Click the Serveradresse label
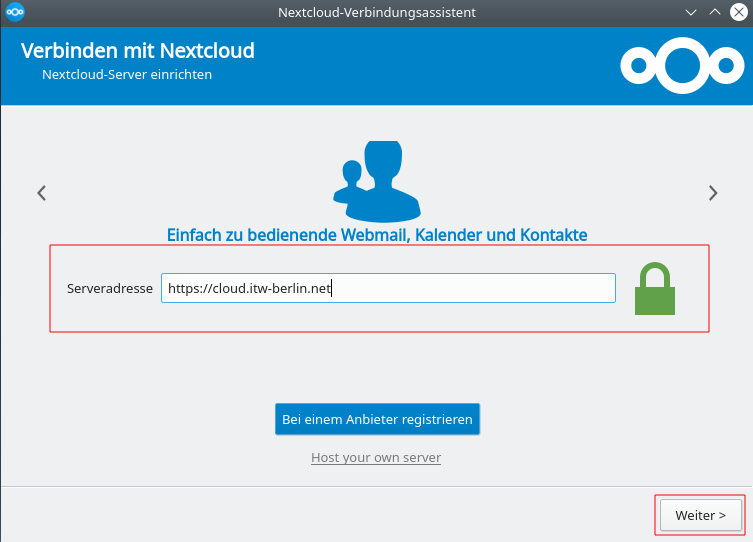This screenshot has width=753, height=542. (109, 289)
